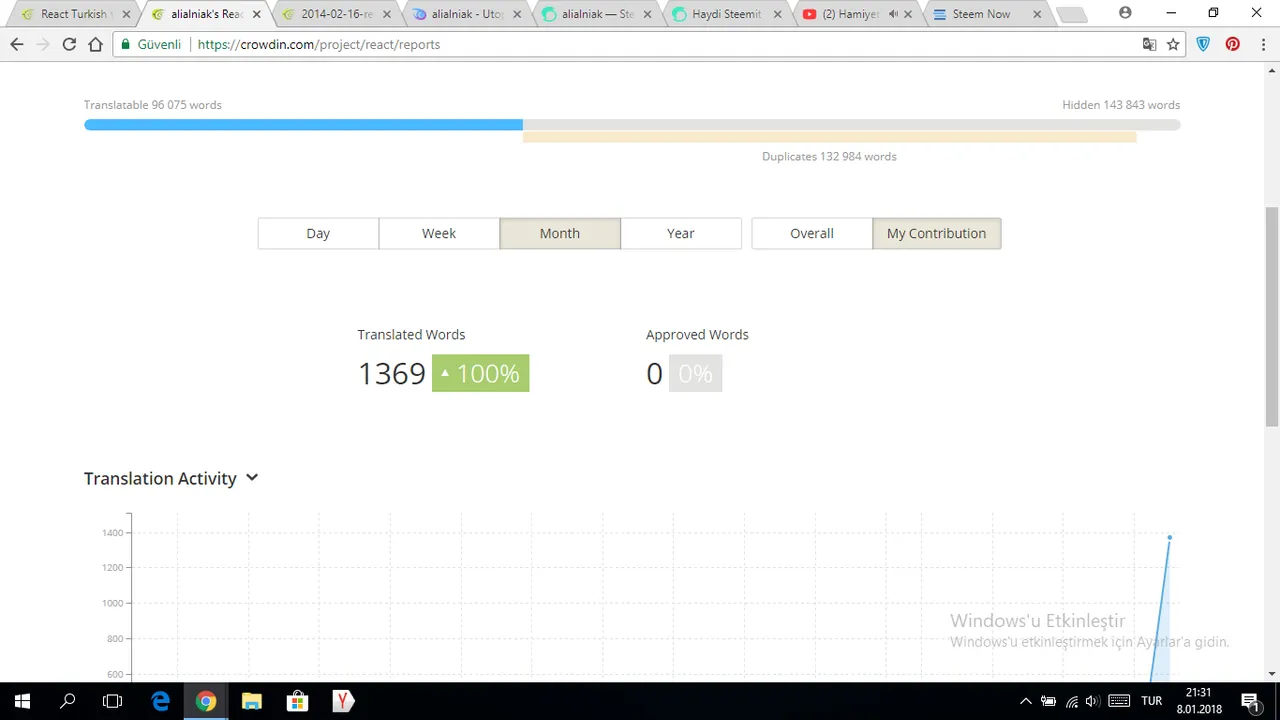
Task: Click the Güvenli secure site padlock
Action: pos(125,44)
